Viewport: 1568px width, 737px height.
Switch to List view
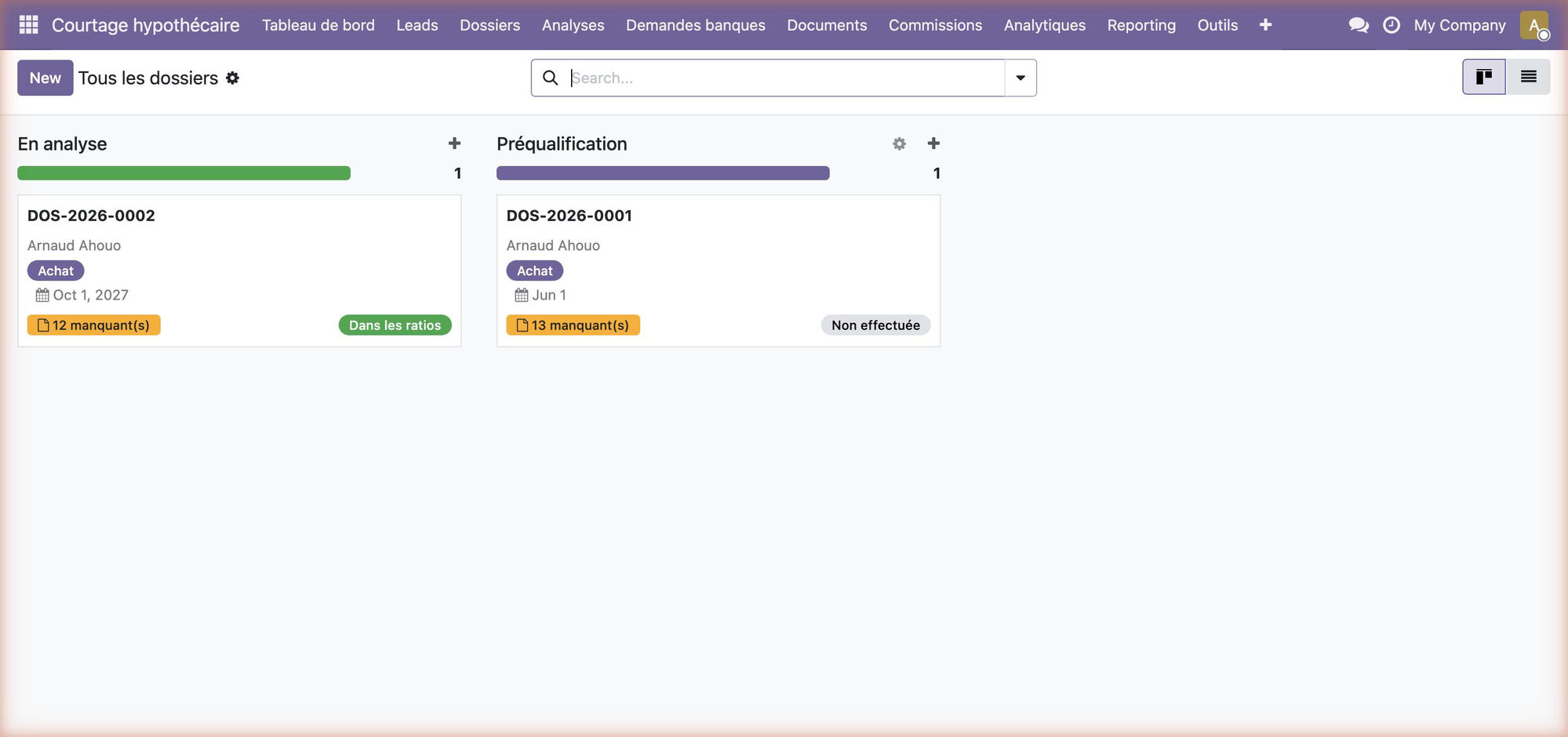tap(1528, 77)
